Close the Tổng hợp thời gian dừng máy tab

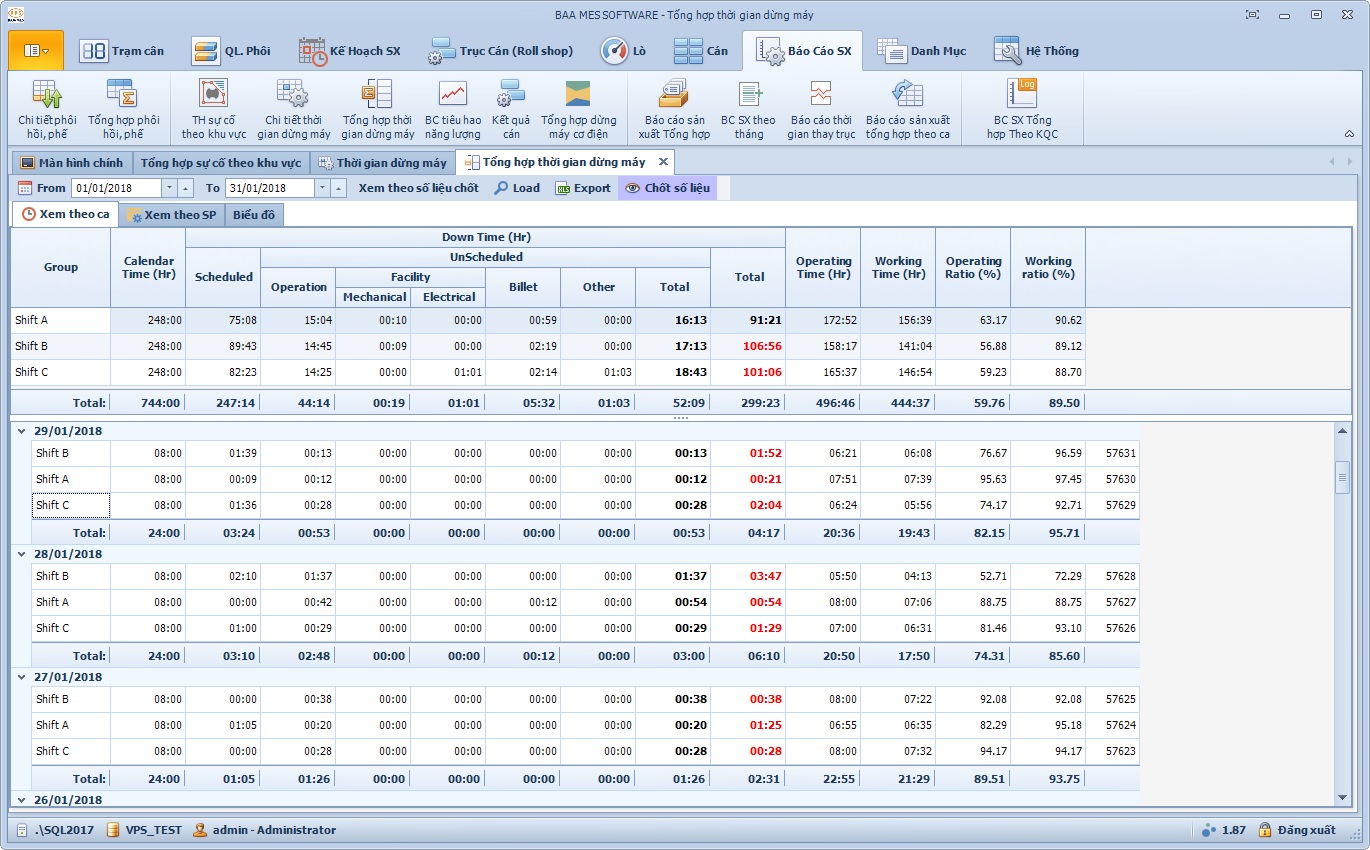[x=663, y=162]
